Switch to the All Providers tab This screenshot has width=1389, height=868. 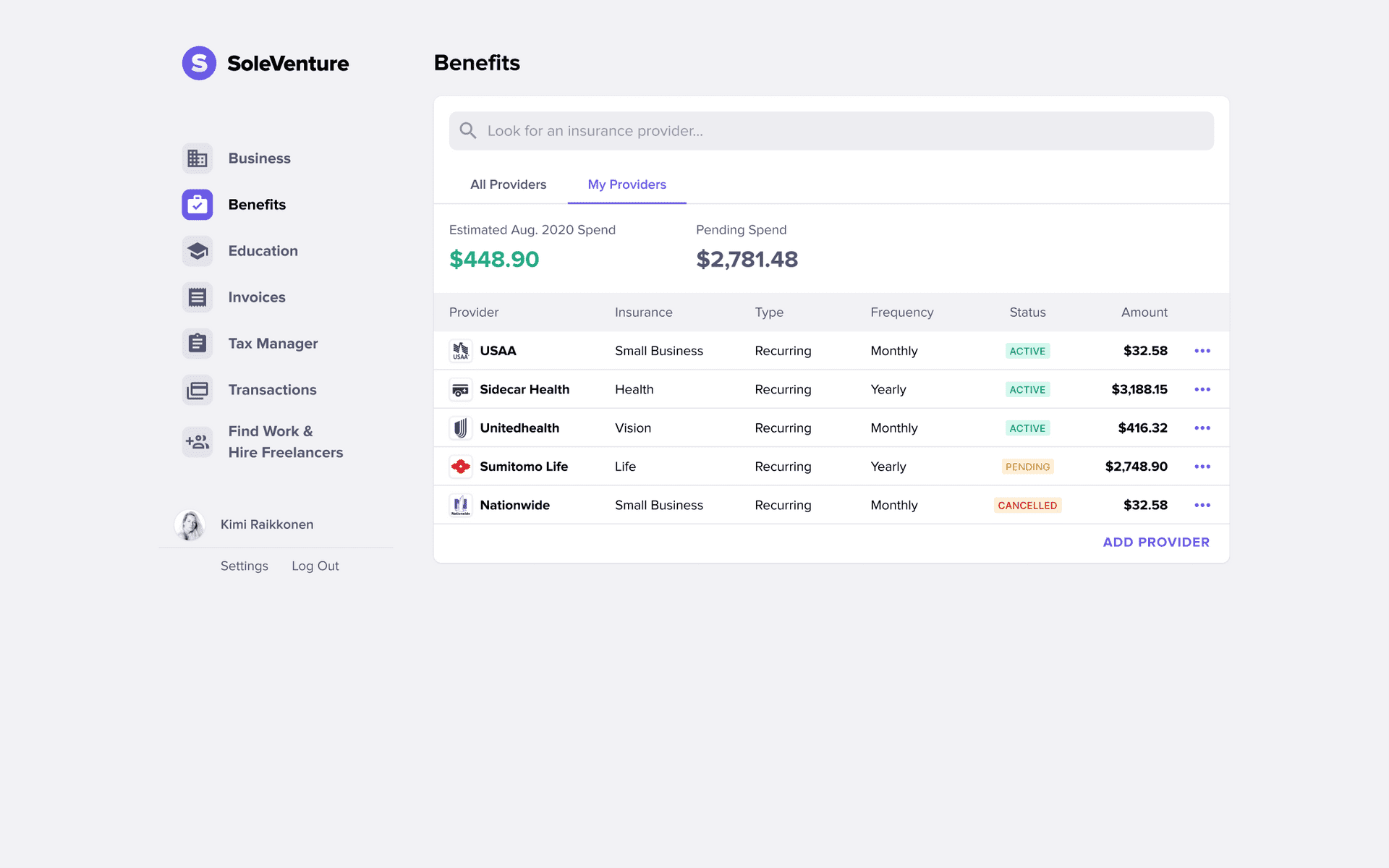[509, 184]
